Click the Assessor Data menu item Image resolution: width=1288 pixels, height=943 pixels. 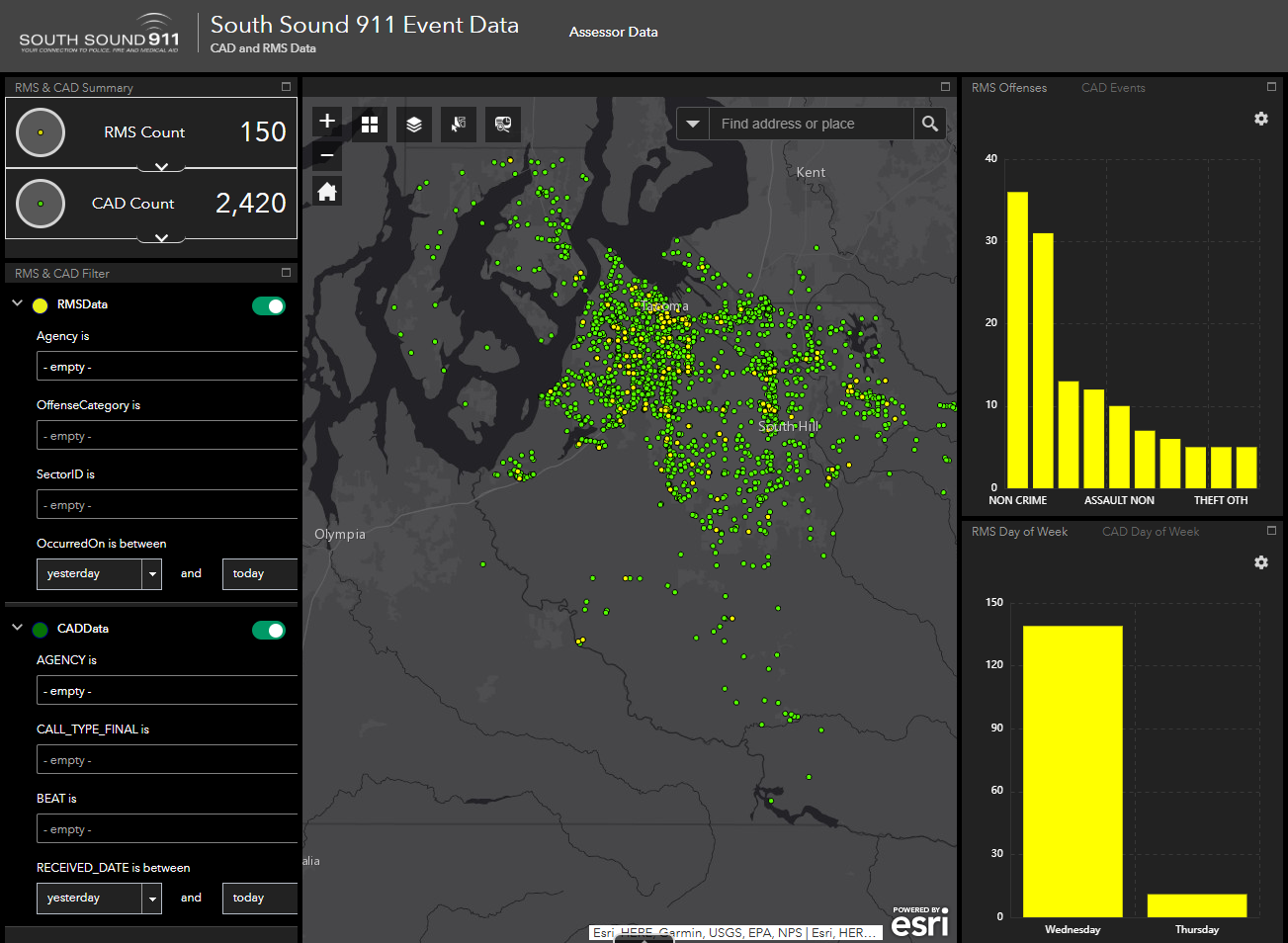(613, 32)
